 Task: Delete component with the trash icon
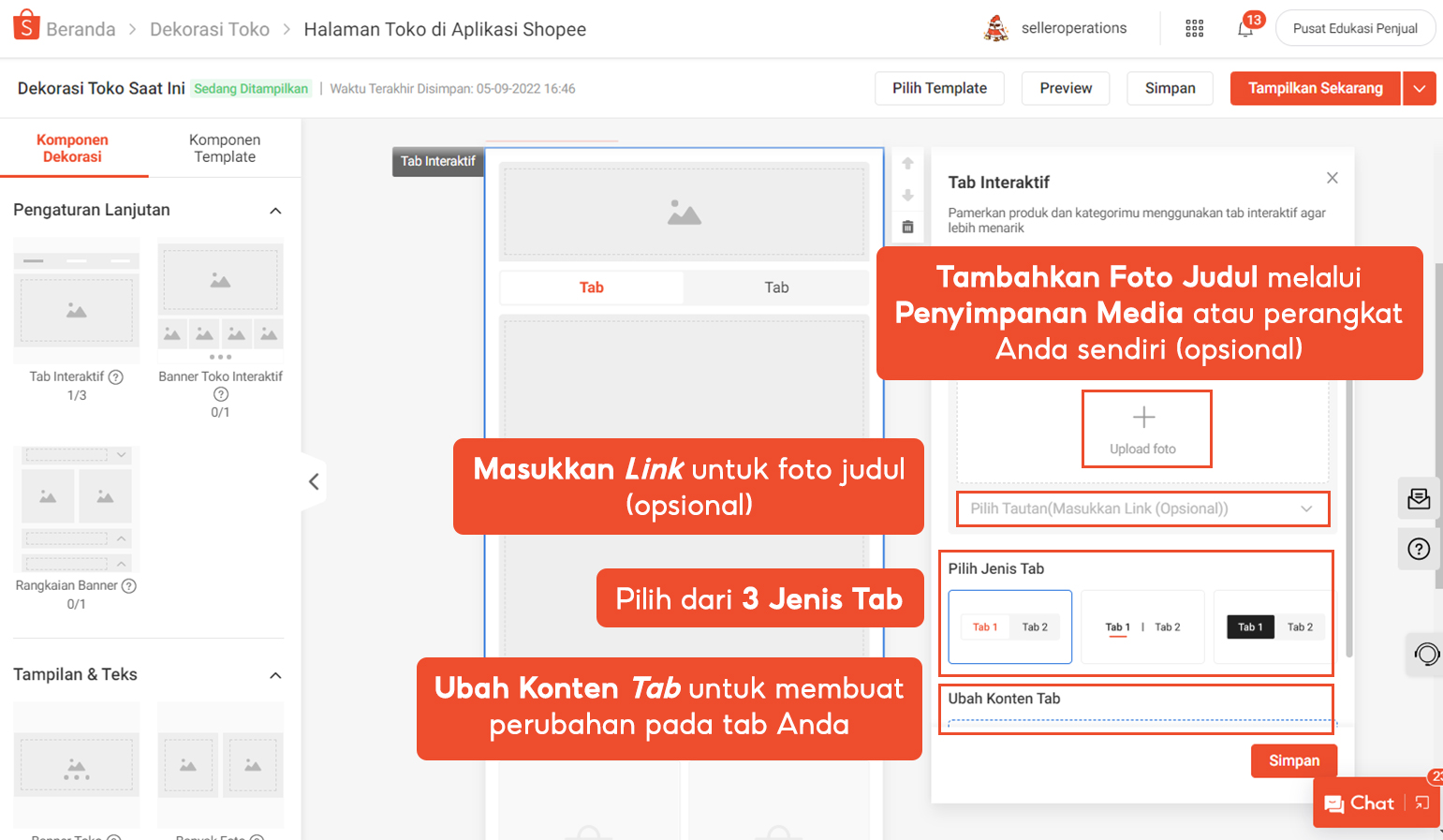(907, 227)
